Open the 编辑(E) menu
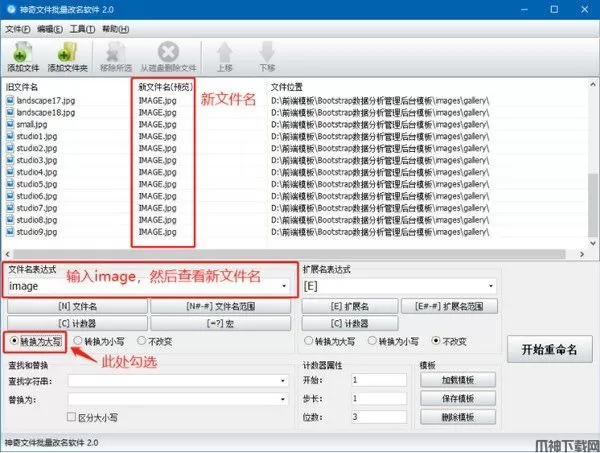This screenshot has height=453, width=600. pos(50,29)
